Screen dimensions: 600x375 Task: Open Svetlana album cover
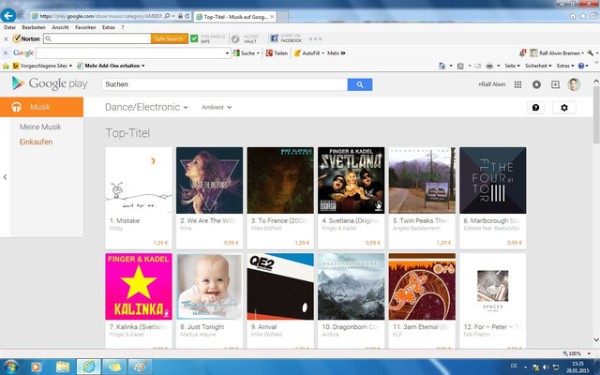point(351,180)
